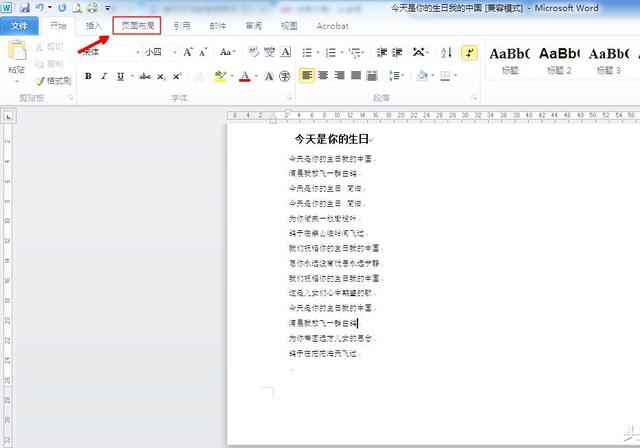Viewport: 640px width, 448px height.
Task: Click the 剪切 (Cut) button
Action: coord(50,47)
